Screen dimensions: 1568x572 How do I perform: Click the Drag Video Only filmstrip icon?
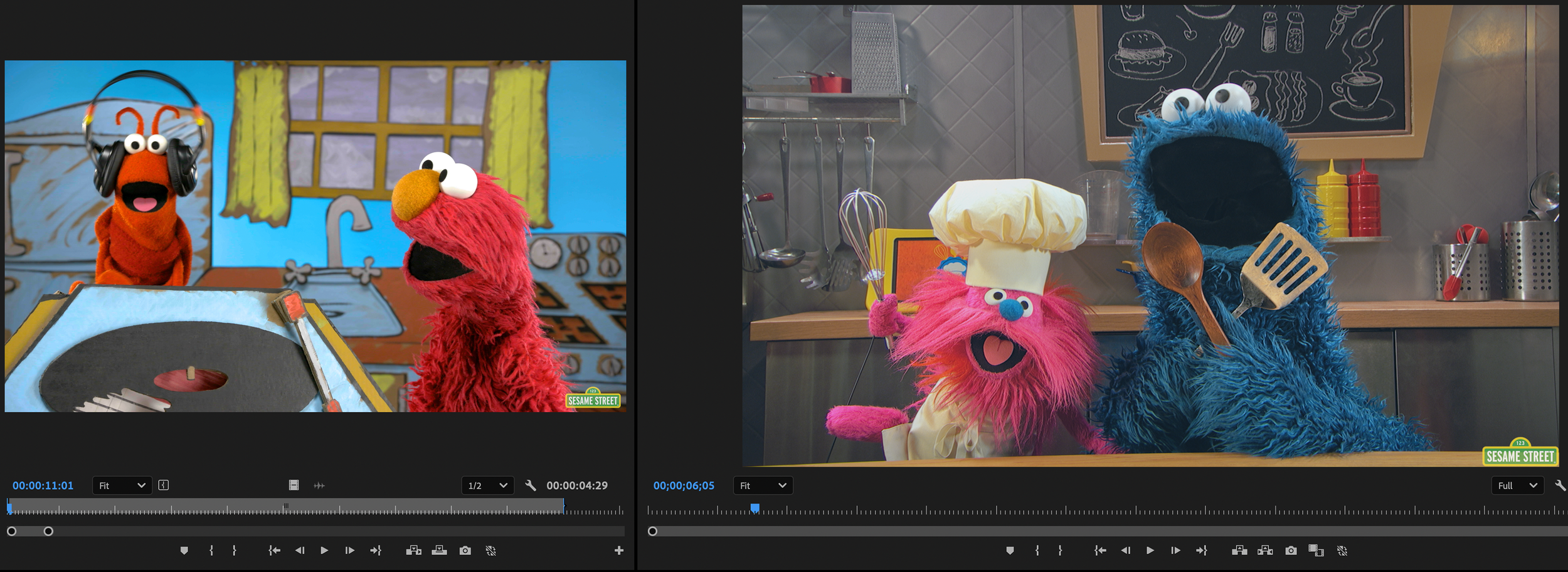(294, 485)
